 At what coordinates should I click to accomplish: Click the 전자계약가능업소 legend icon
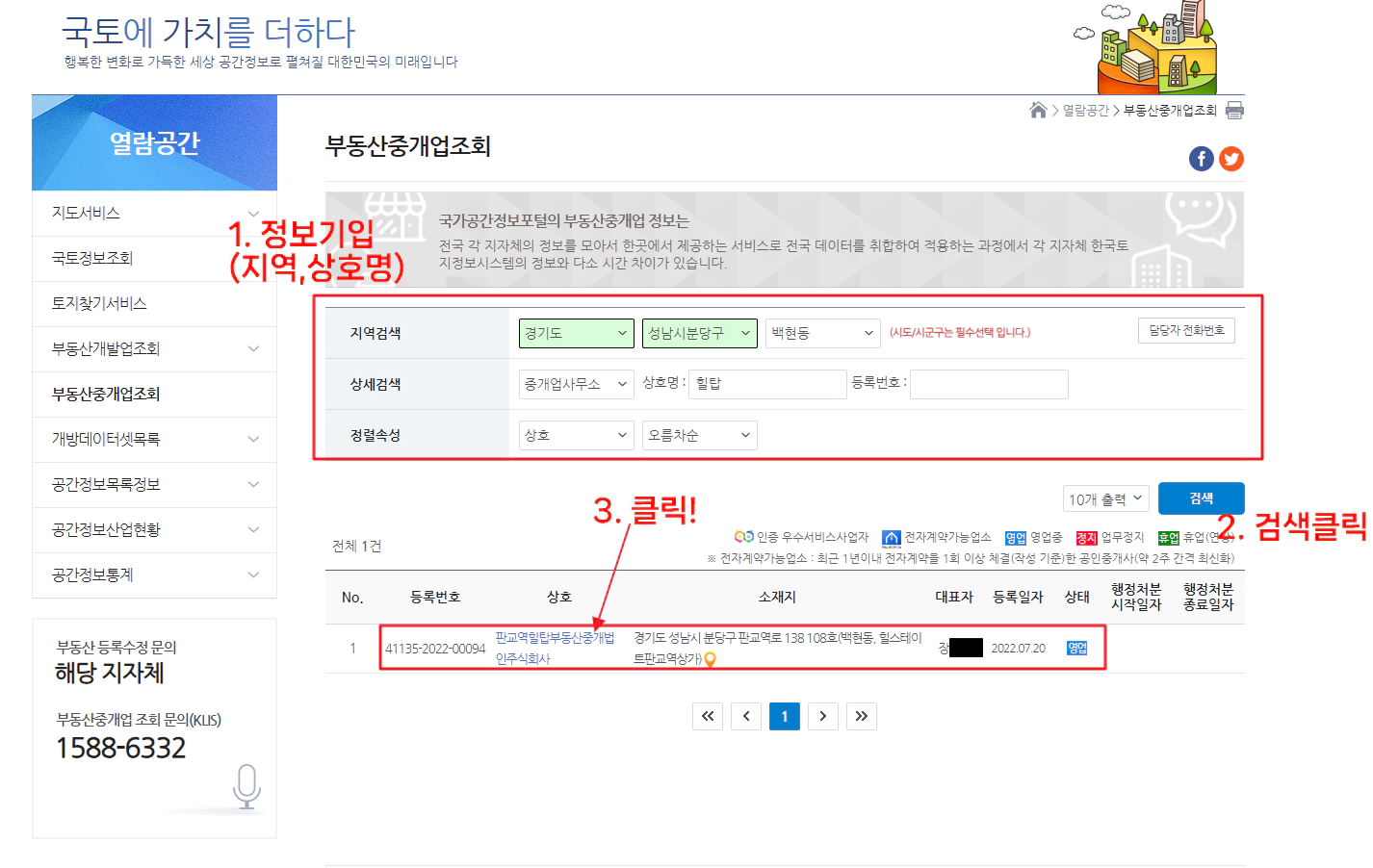coord(893,537)
